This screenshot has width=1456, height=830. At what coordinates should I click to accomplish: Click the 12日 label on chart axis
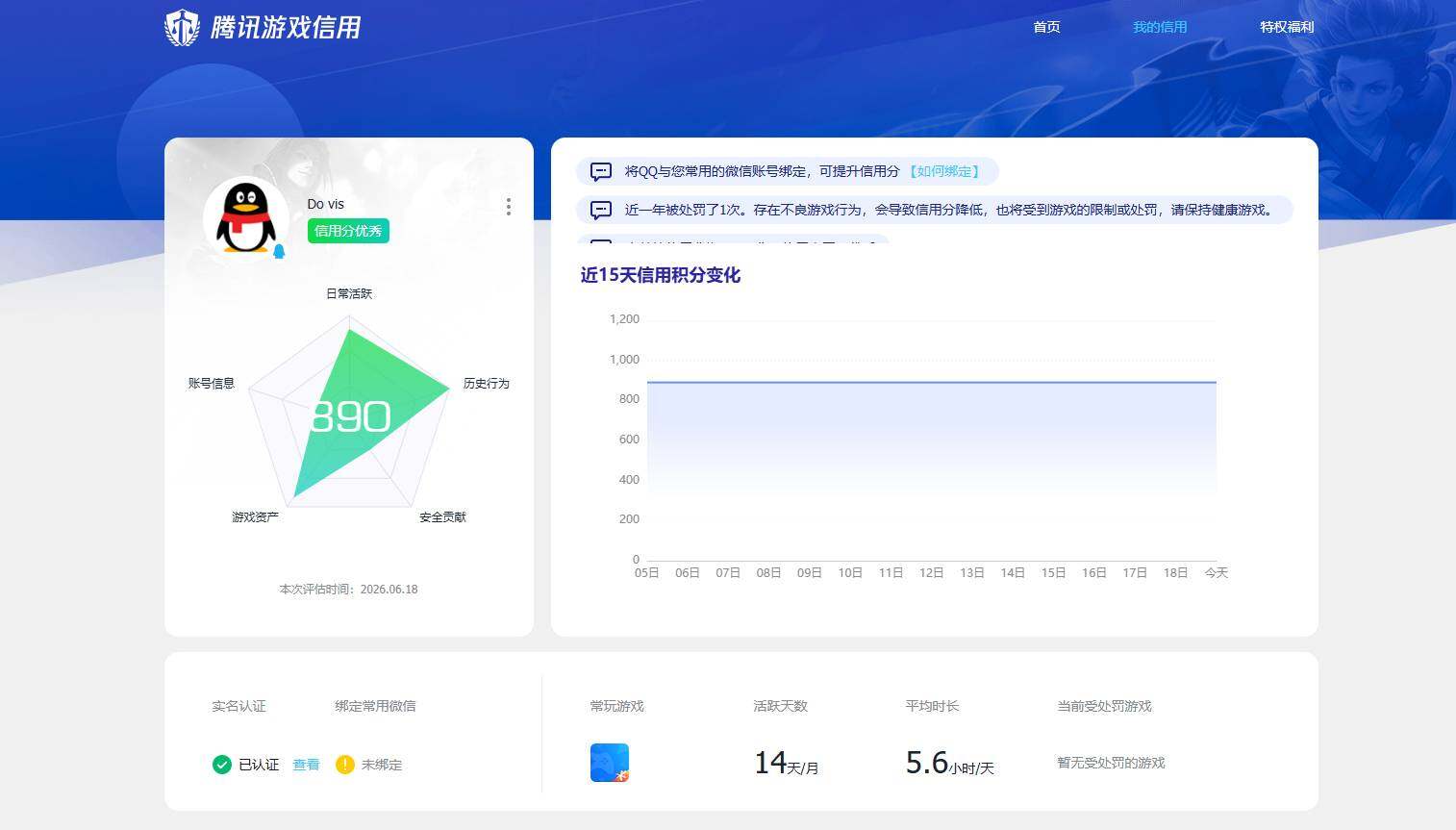(x=931, y=572)
